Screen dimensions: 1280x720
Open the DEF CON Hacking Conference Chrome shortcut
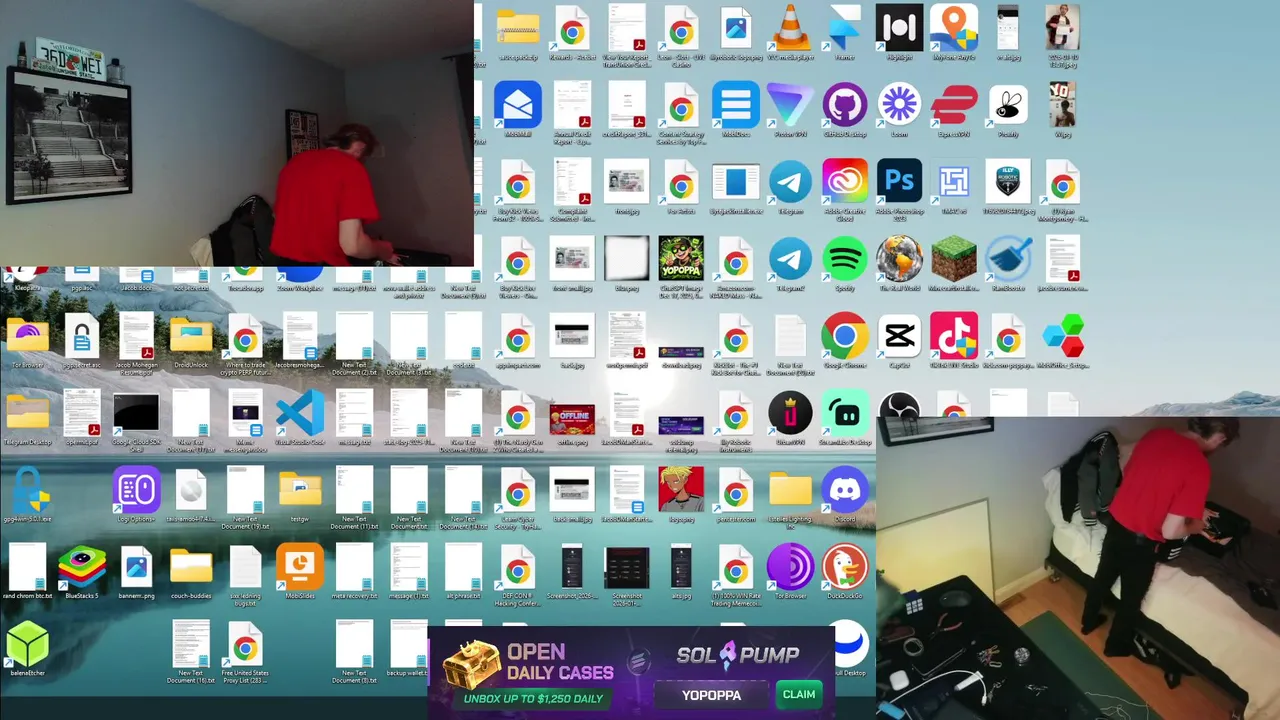[518, 568]
